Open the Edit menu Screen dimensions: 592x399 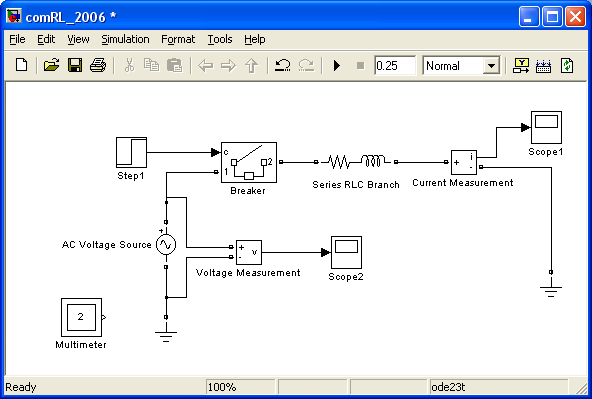click(x=46, y=39)
